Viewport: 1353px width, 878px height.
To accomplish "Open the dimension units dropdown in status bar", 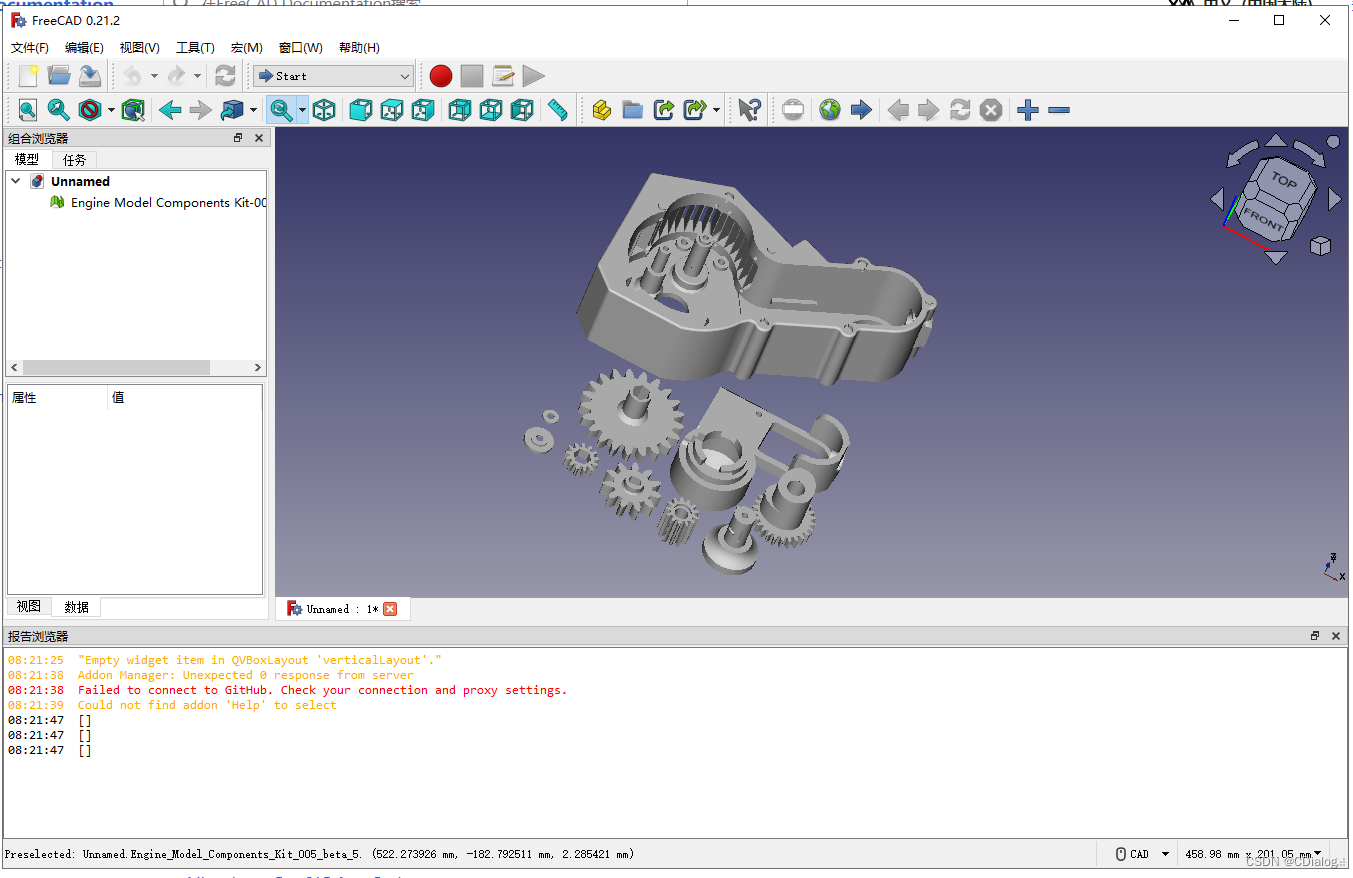I will [x=1254, y=854].
